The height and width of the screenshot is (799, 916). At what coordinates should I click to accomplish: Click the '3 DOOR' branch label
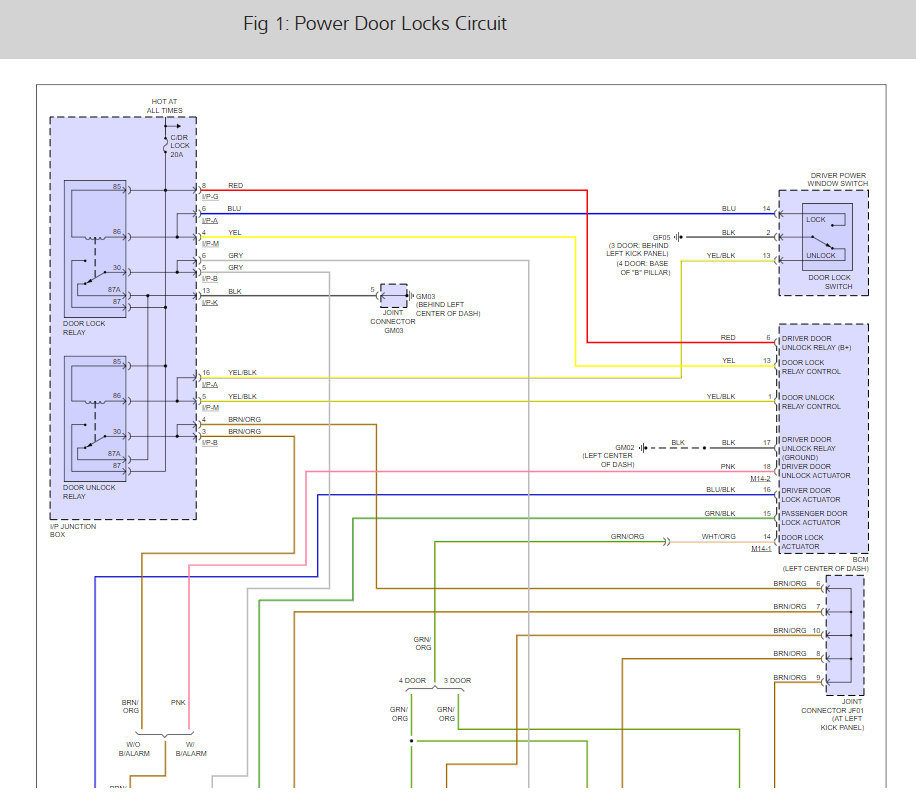(457, 681)
